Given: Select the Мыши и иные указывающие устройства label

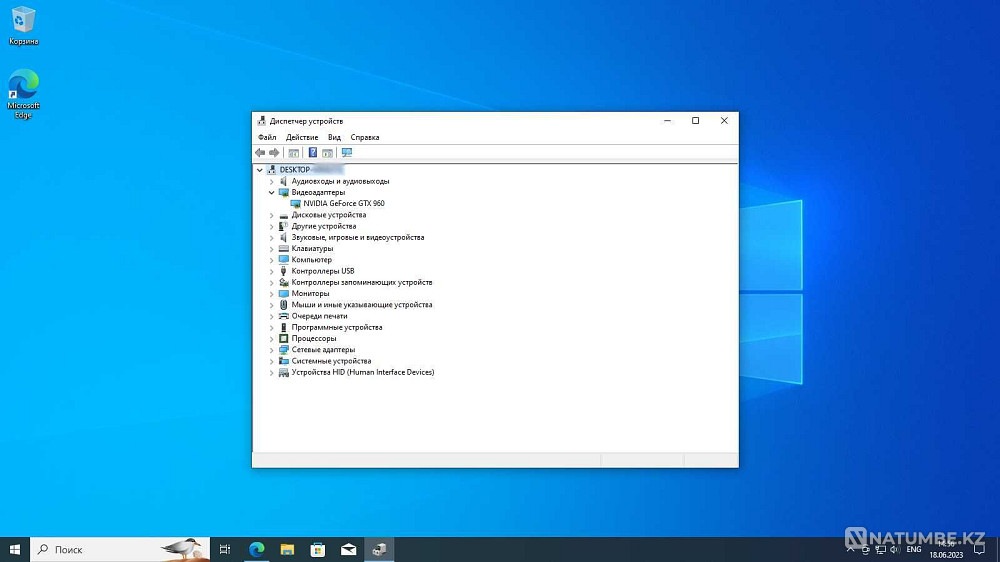Looking at the screenshot, I should 362,305.
